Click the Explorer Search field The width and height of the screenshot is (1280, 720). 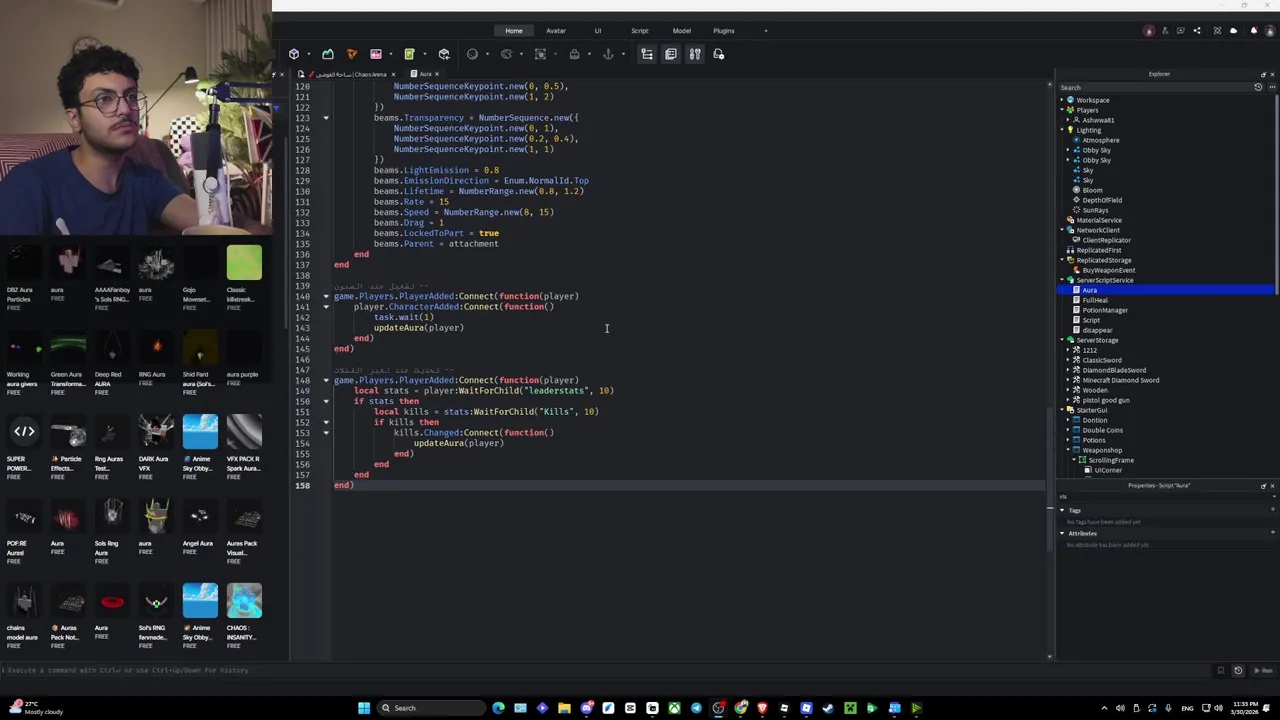[1155, 87]
